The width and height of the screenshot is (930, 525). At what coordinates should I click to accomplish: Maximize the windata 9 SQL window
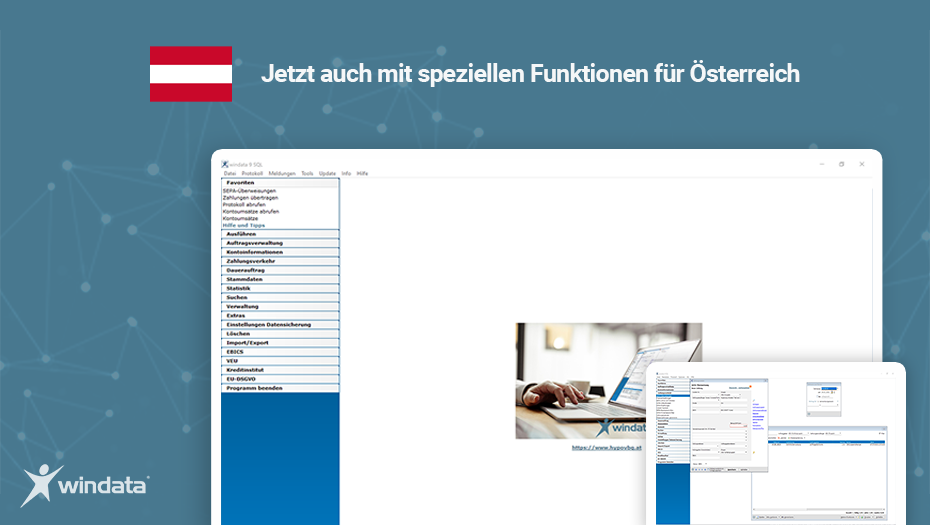point(842,164)
